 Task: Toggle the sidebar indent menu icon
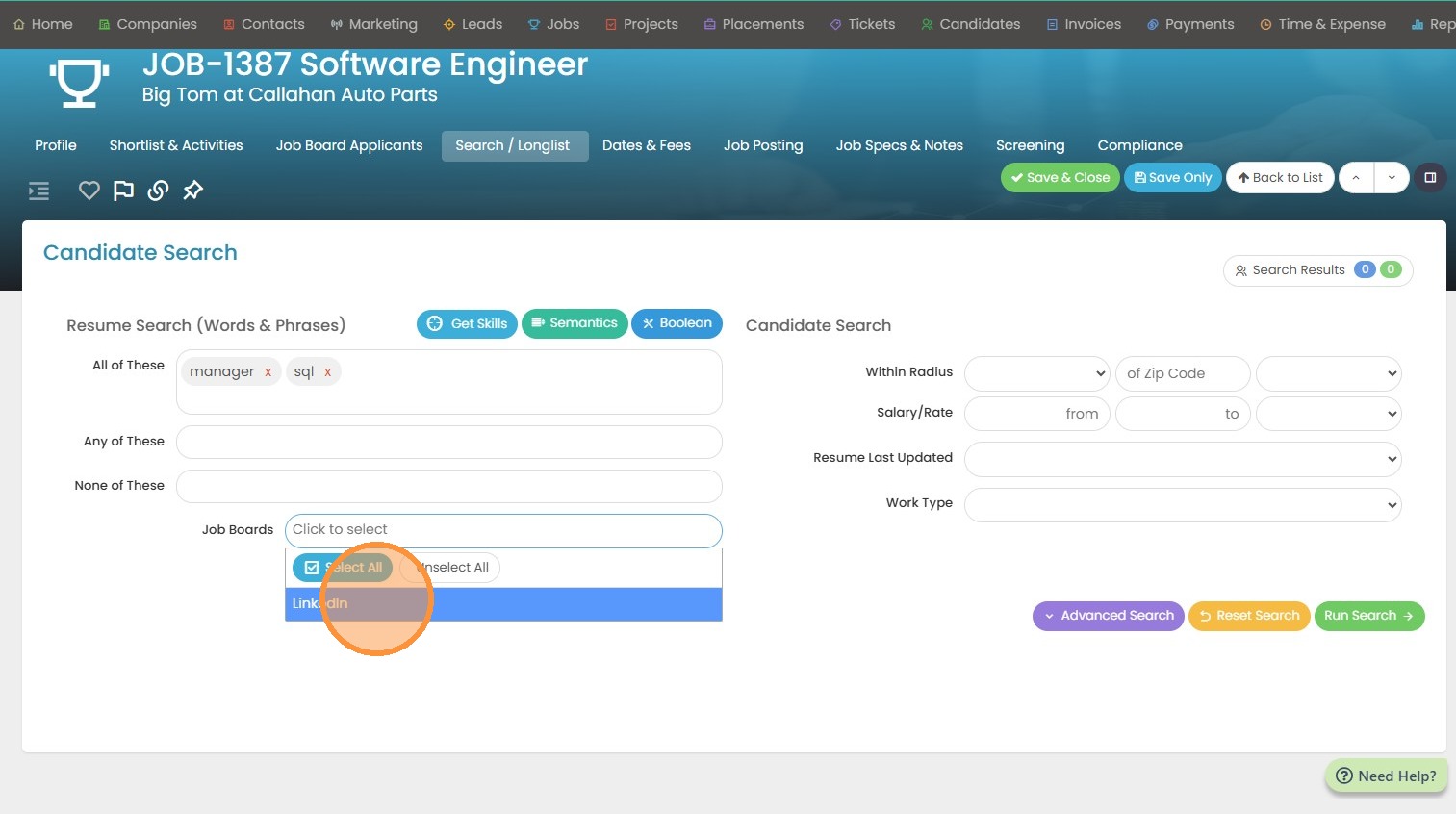38,191
